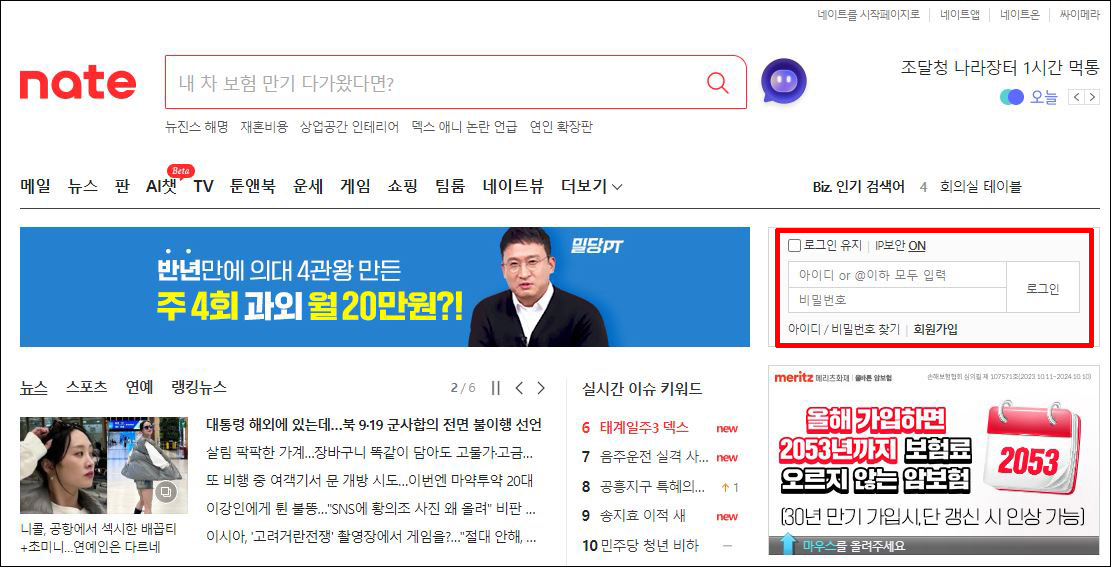Click the 로그인 button
The image size is (1111, 567).
tap(1043, 287)
